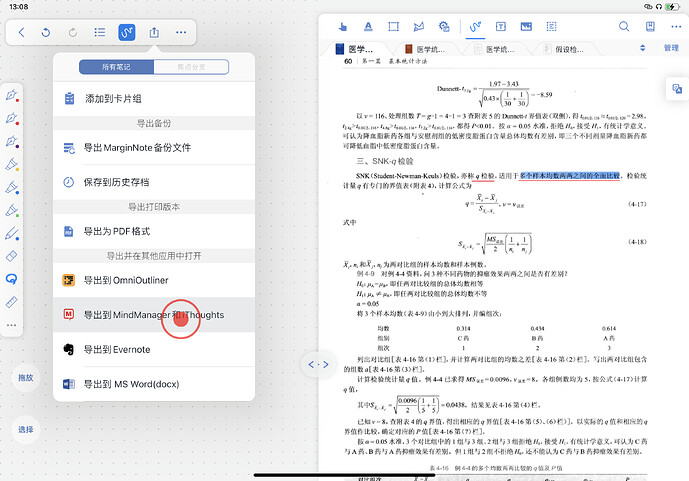
Task: Choose 导出MarginNote备份文件
Action: click(154, 148)
